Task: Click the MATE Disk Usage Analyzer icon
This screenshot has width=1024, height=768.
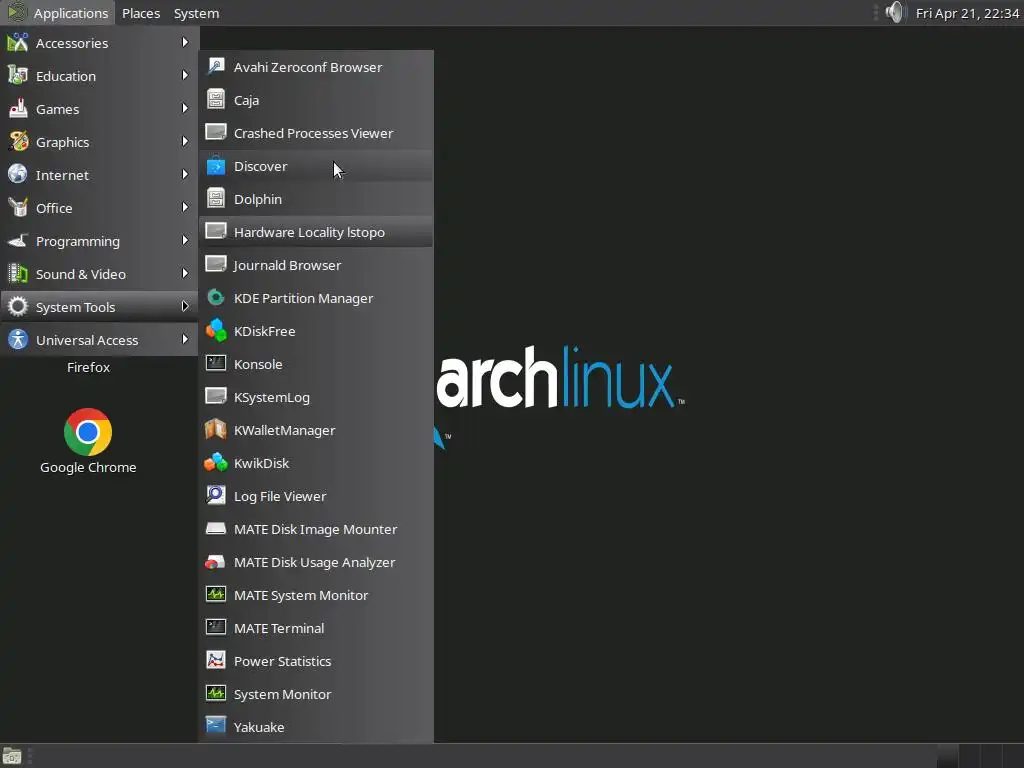Action: coord(216,562)
